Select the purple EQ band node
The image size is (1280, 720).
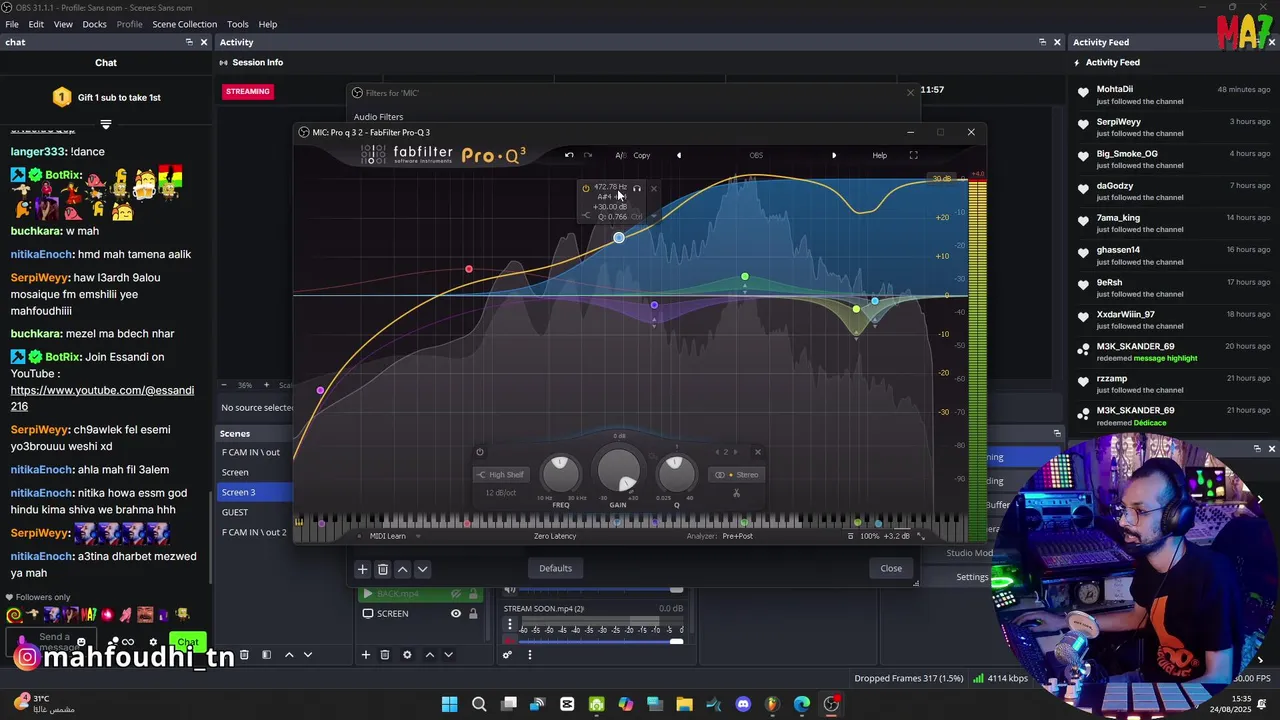pyautogui.click(x=654, y=305)
